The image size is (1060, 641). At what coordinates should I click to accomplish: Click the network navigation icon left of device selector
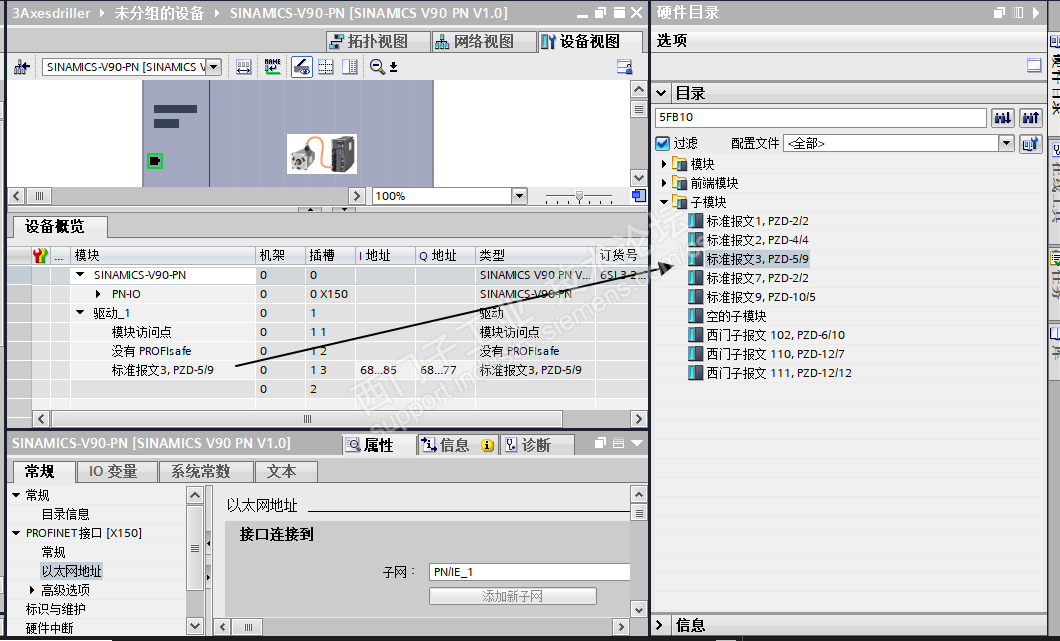pyautogui.click(x=22, y=67)
